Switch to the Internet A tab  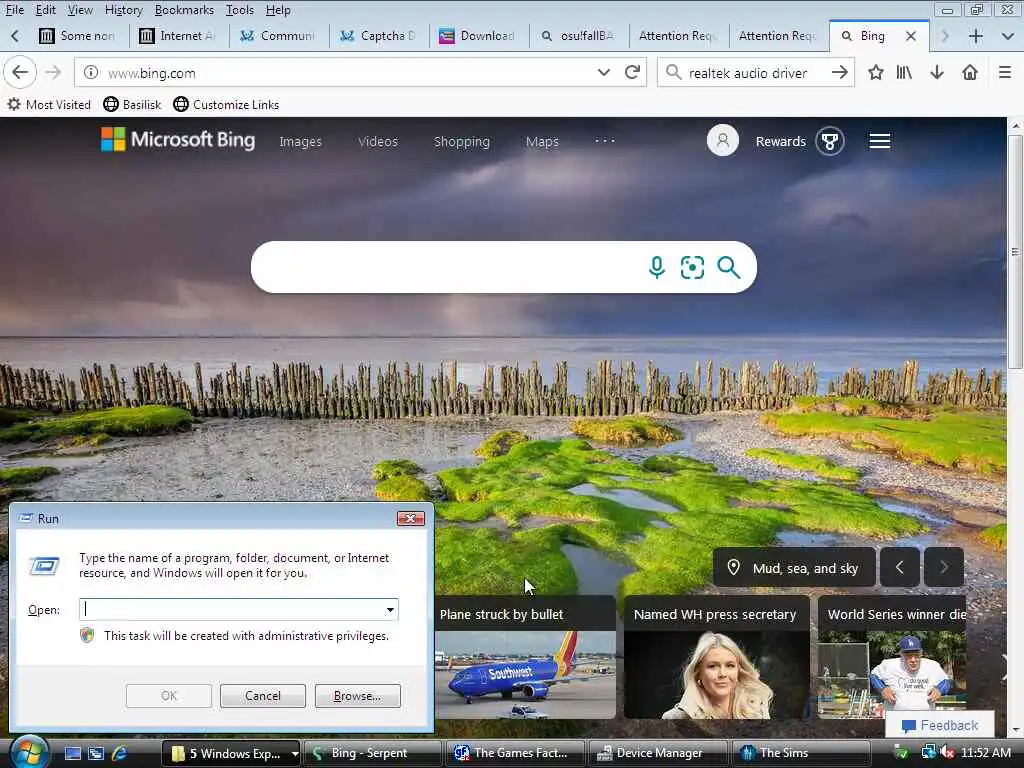click(x=178, y=36)
